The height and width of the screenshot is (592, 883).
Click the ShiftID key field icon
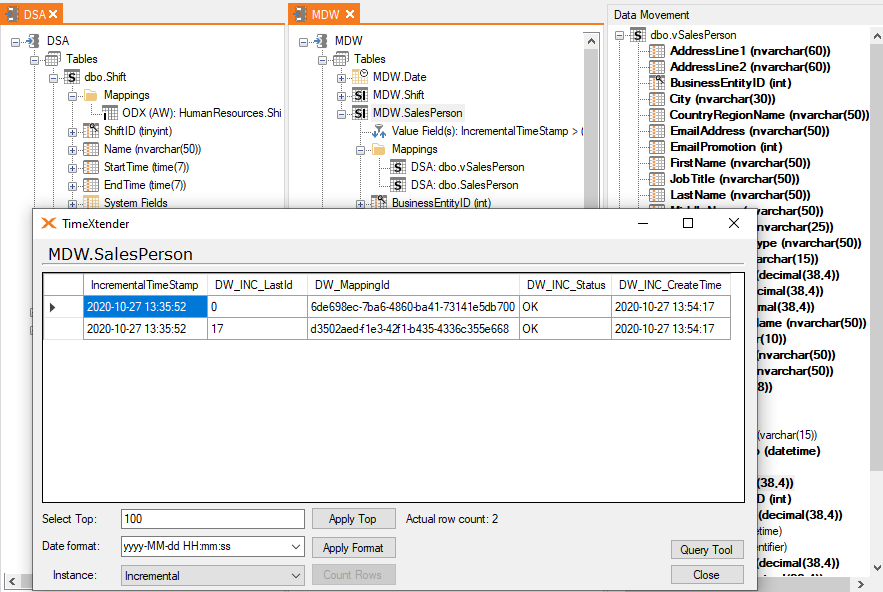pyautogui.click(x=91, y=131)
